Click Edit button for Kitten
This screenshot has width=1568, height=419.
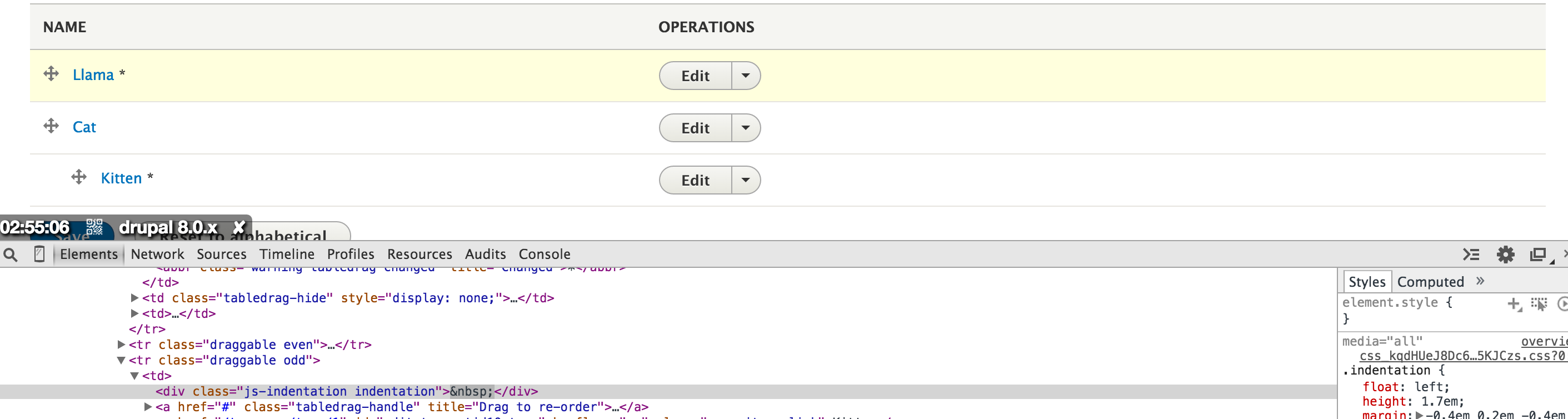pyautogui.click(x=695, y=180)
